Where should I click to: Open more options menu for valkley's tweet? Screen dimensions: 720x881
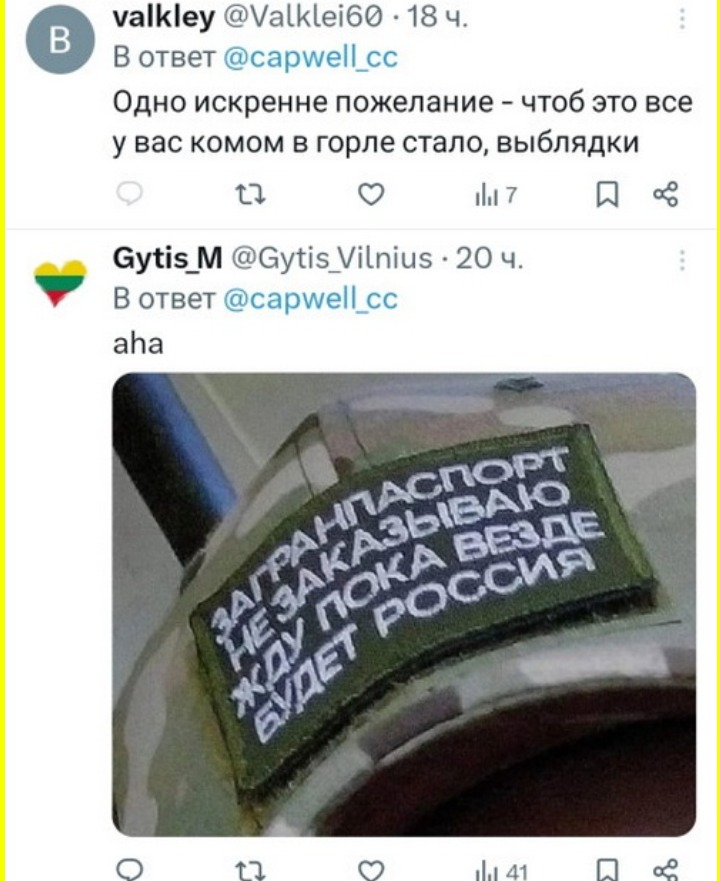(682, 19)
